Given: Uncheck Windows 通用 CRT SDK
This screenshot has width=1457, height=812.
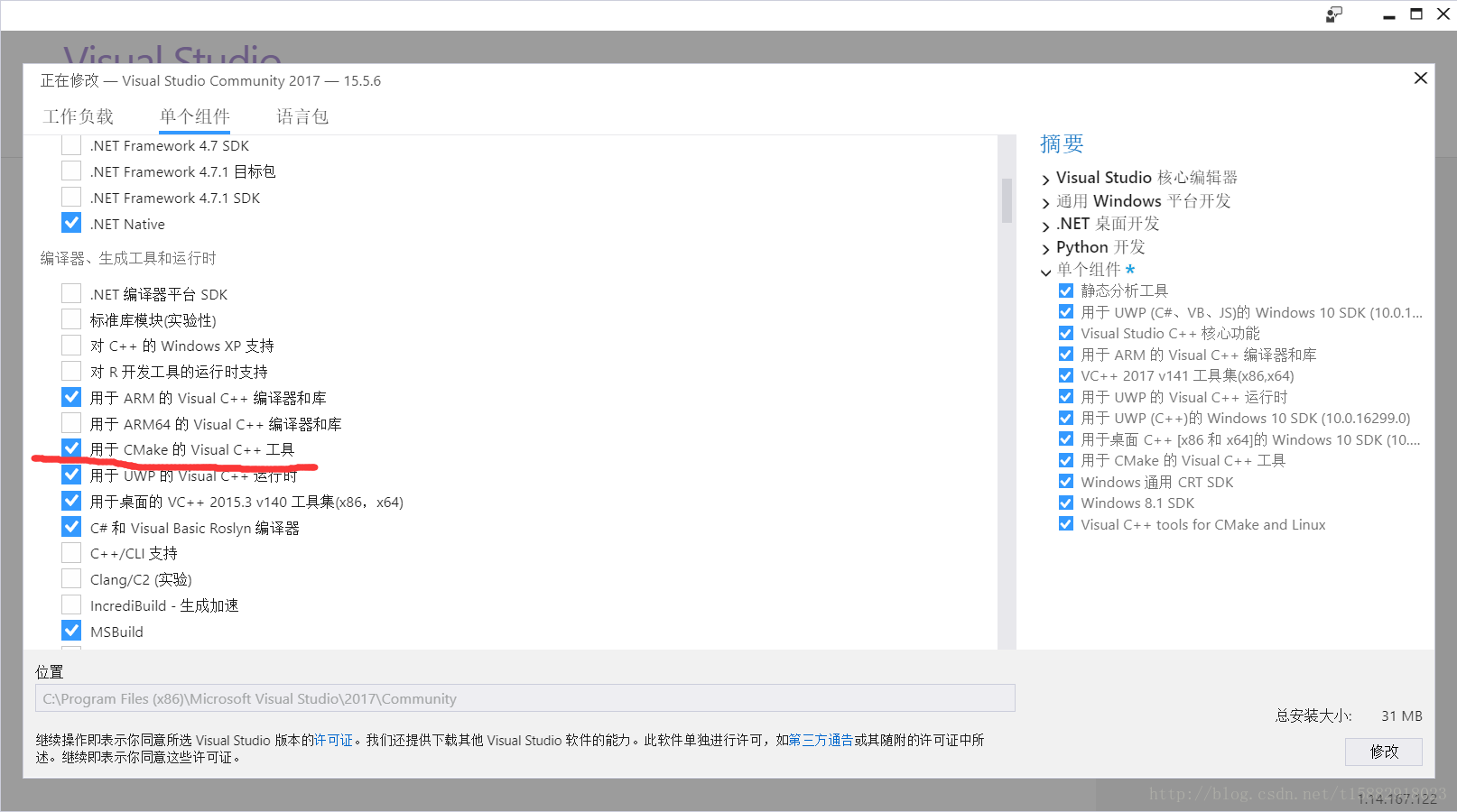Looking at the screenshot, I should [1066, 482].
